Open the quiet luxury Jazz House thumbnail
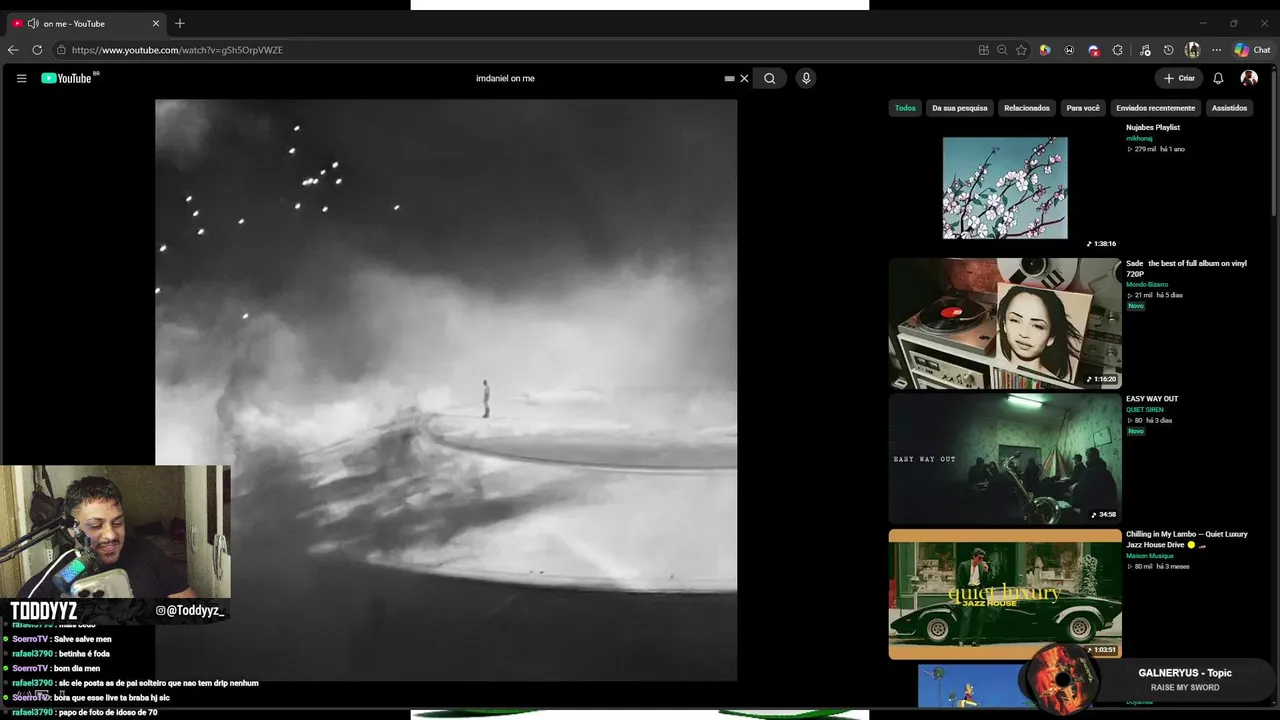The height and width of the screenshot is (720, 1280). pyautogui.click(x=1005, y=594)
